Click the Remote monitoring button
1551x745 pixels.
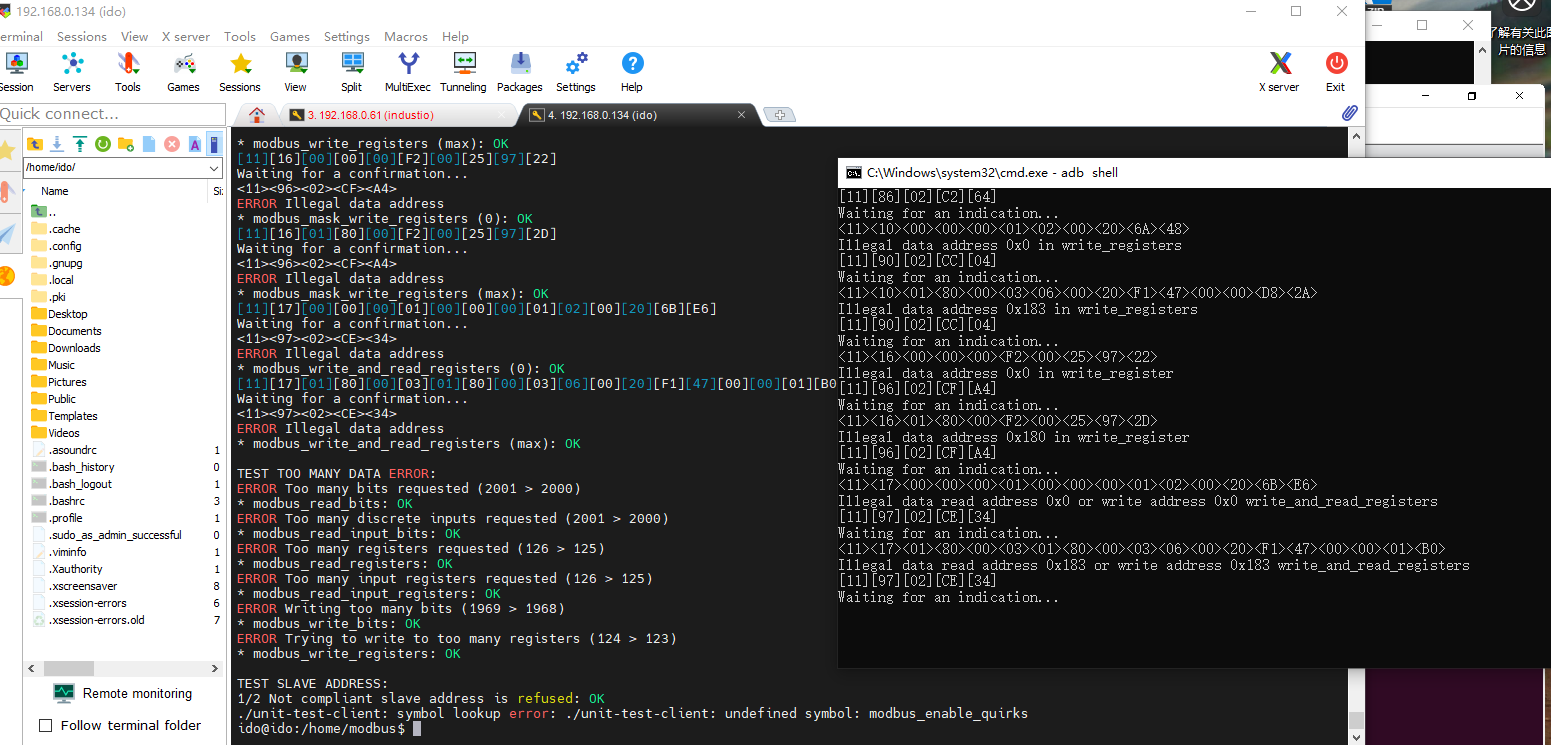123,693
